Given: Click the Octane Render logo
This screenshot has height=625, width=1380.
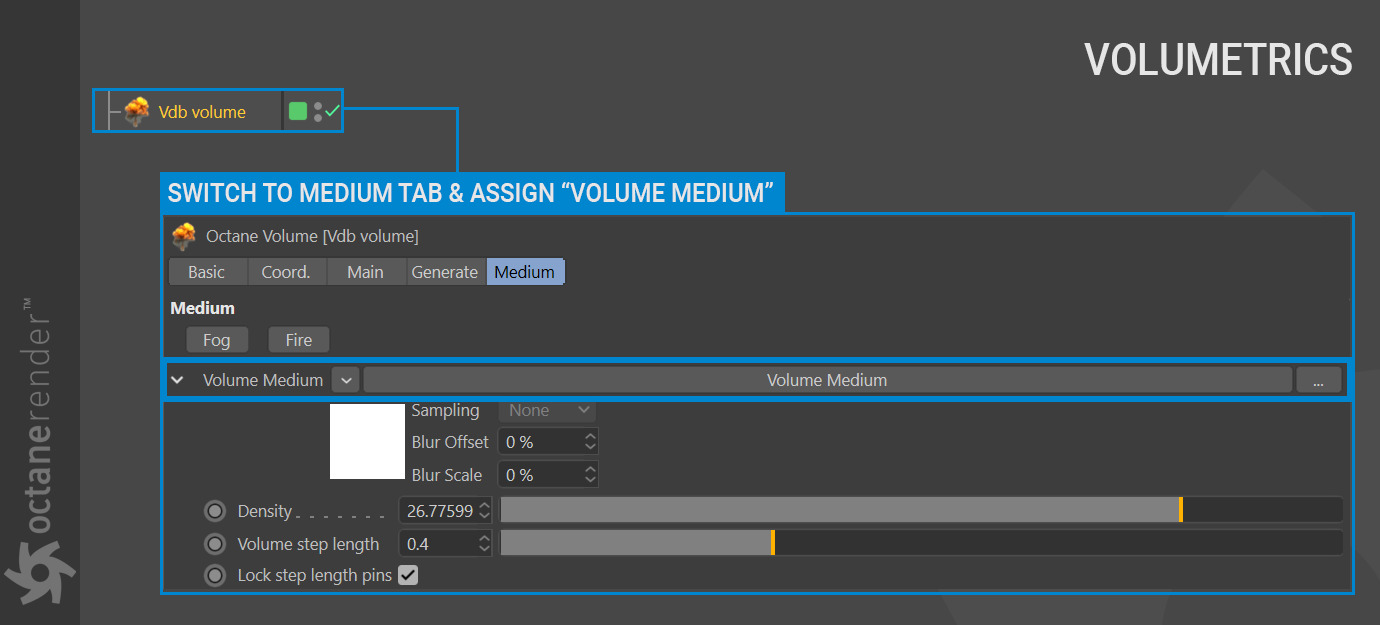Looking at the screenshot, I should [37, 569].
